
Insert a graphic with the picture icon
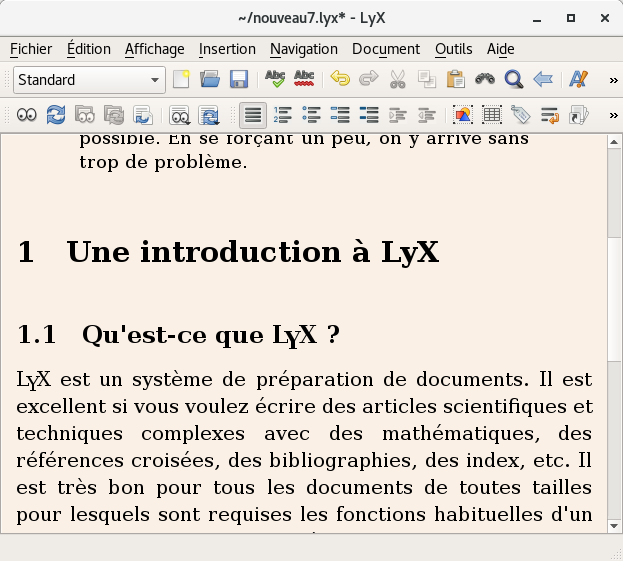[463, 115]
